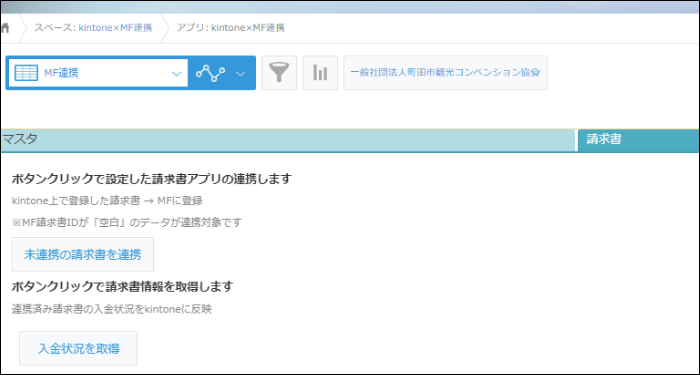Click the breadcrumb text アプリ: kintone×MF連携
The width and height of the screenshot is (700, 375).
pyautogui.click(x=231, y=28)
